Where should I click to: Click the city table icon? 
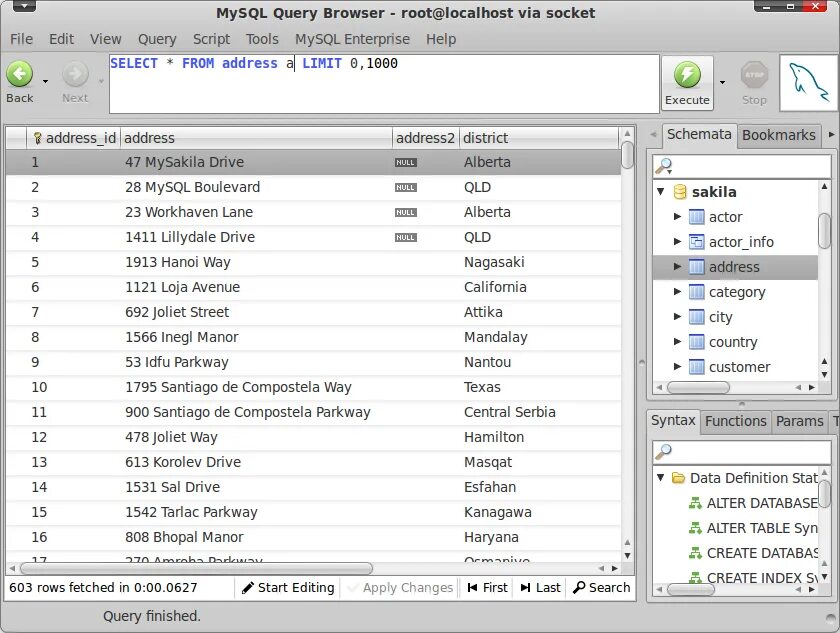696,317
